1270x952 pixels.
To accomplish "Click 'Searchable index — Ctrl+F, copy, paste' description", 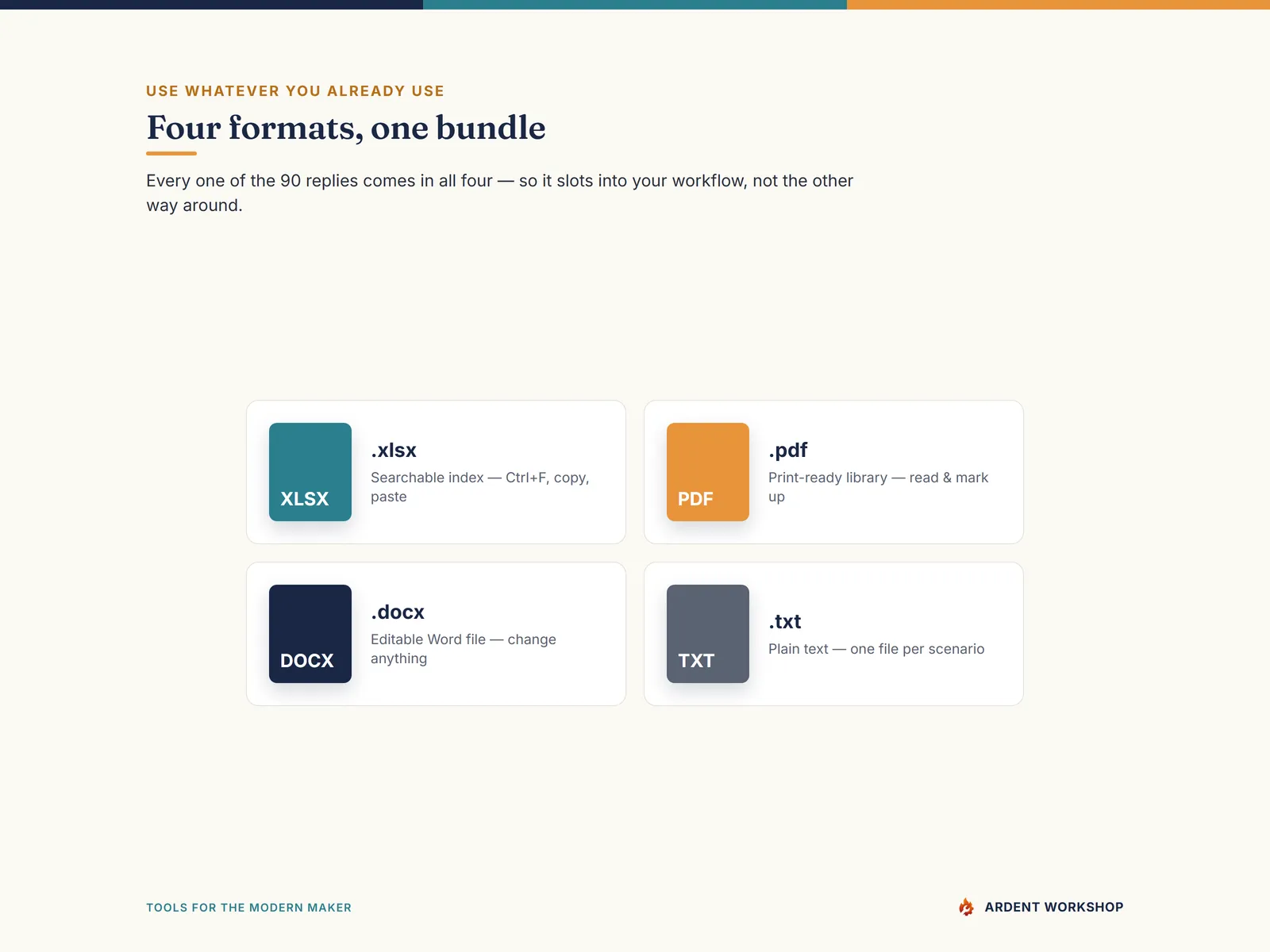I will click(480, 487).
